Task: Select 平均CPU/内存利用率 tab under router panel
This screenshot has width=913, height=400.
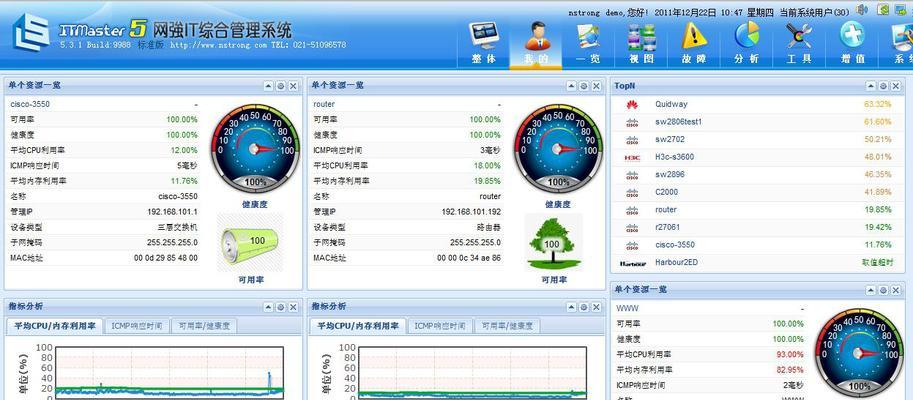Action: pos(358,326)
